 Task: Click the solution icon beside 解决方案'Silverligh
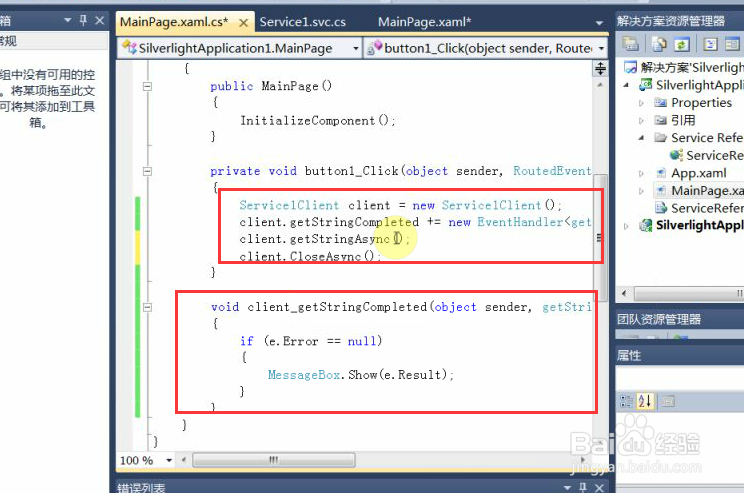coord(631,68)
